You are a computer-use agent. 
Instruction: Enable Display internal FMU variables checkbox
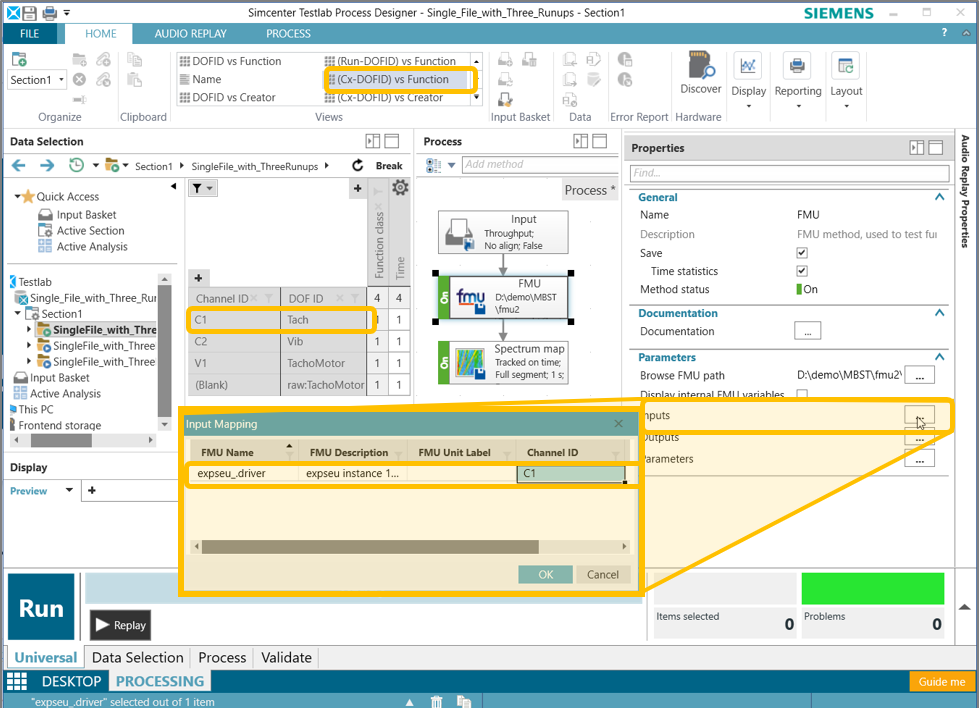coord(801,395)
